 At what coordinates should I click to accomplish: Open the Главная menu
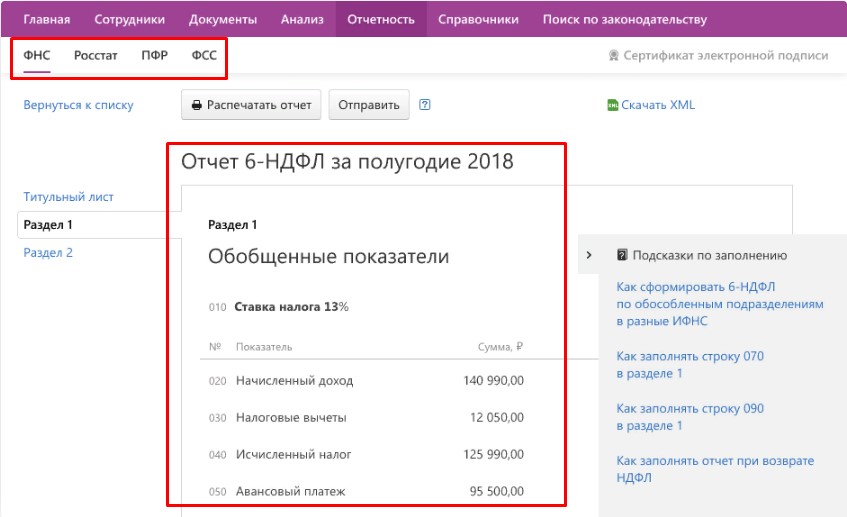[46, 19]
